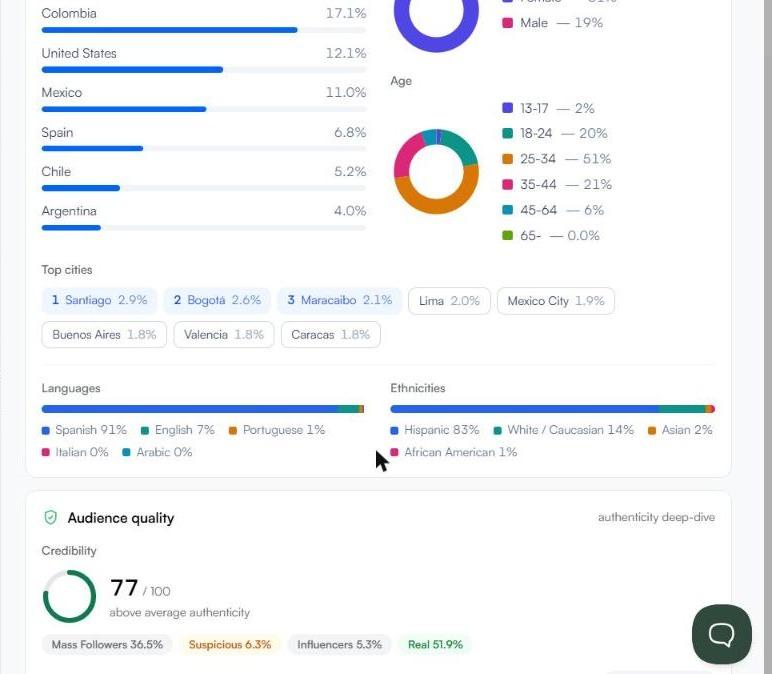The image size is (772, 674).
Task: Click the Spain country bar
Action: [204, 149]
